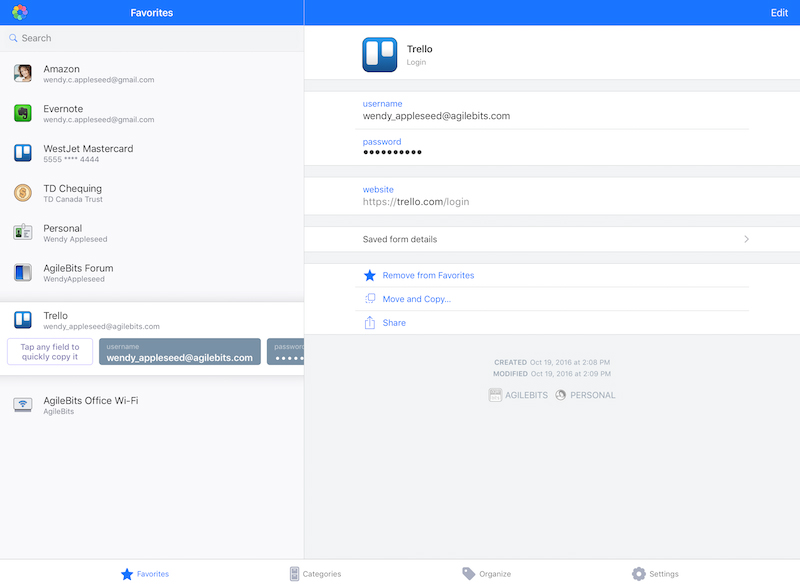Tap the username value in detail pane

pyautogui.click(x=436, y=116)
